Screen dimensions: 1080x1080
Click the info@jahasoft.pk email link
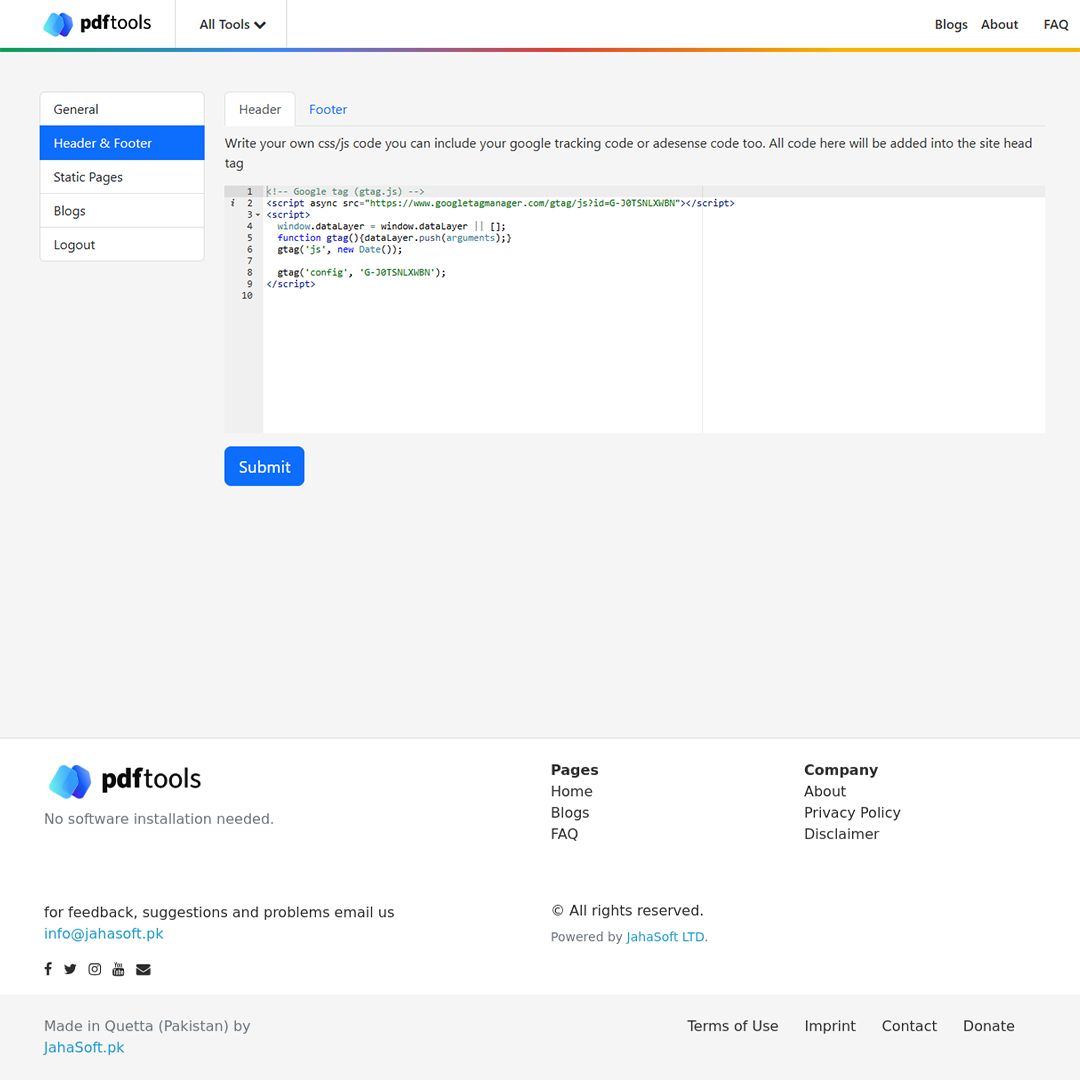103,933
